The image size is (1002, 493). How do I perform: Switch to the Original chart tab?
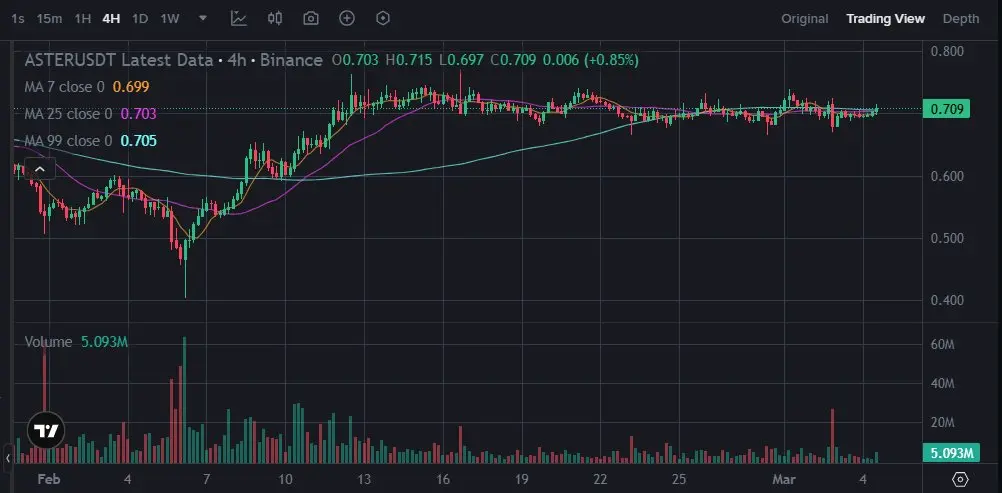(805, 19)
